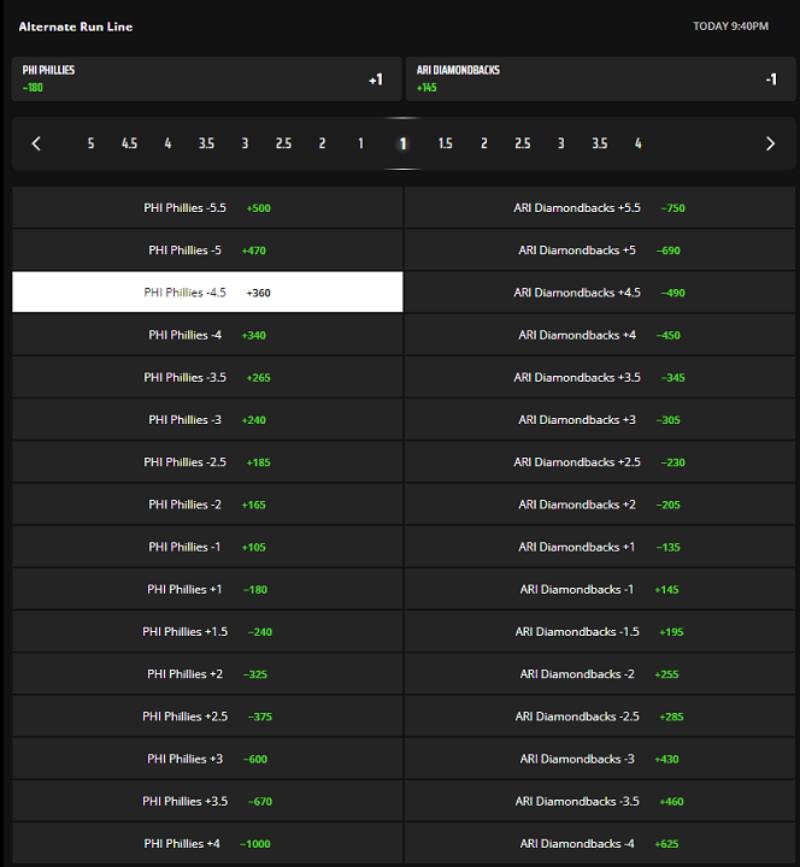Screen dimensions: 800x867
Task: Select ARI Diamondbacks +4.5 at -490
Action: coord(600,293)
